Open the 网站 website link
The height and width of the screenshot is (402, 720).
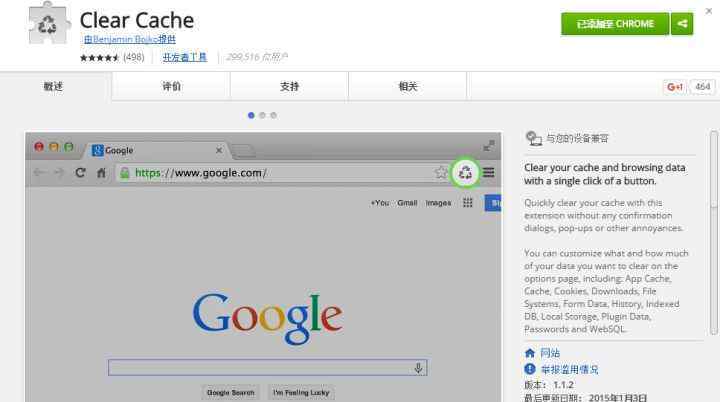[550, 353]
